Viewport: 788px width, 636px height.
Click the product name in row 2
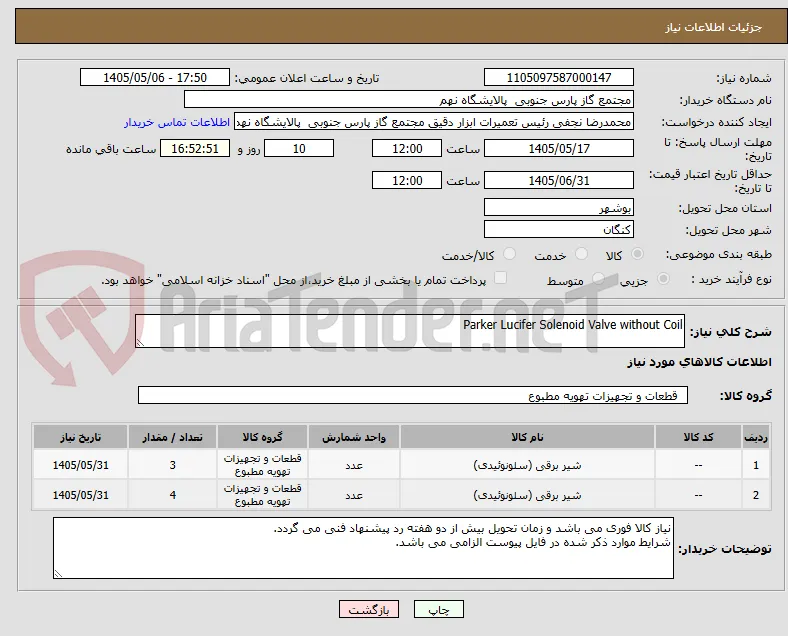[x=527, y=495]
